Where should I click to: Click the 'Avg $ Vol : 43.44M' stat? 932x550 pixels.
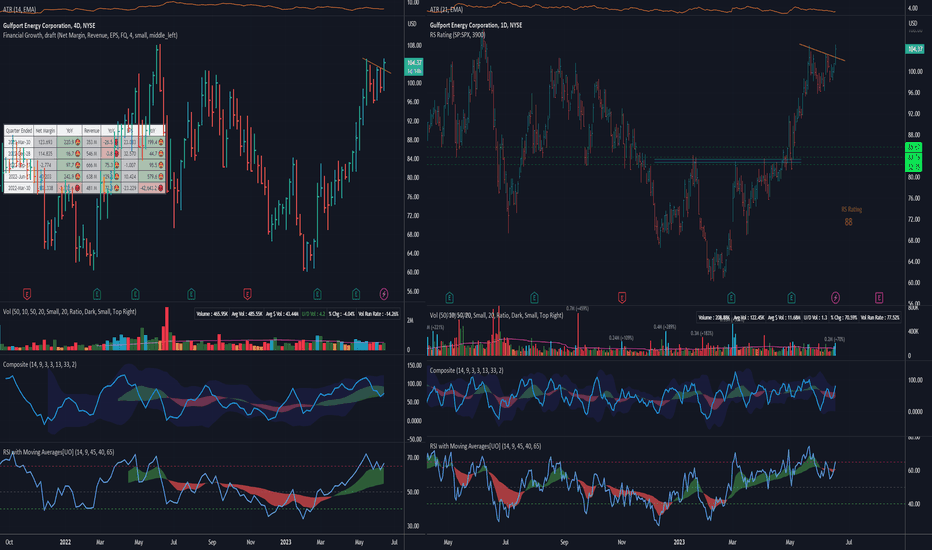pos(282,314)
